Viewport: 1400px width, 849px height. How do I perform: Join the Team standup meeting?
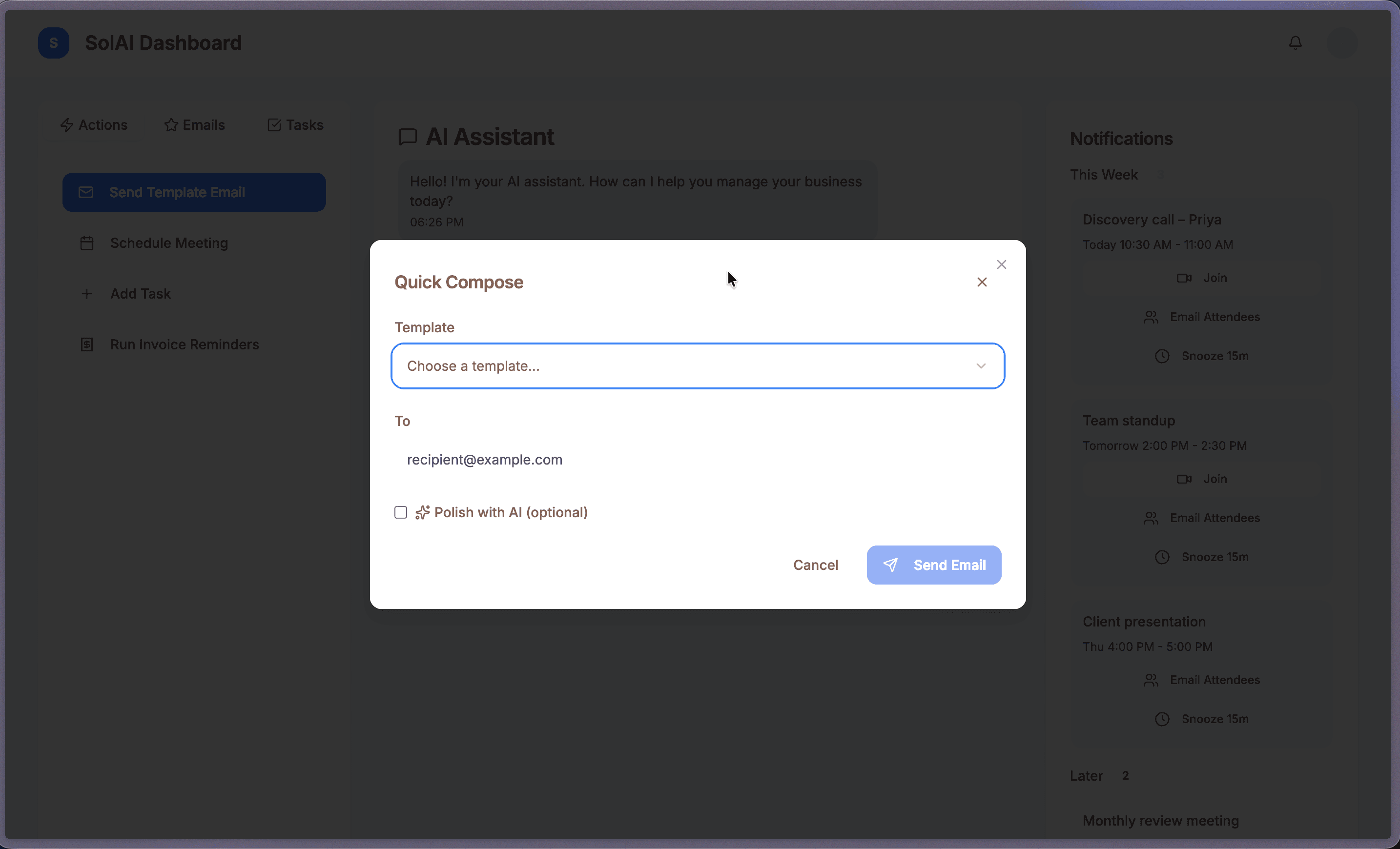[x=1202, y=479]
